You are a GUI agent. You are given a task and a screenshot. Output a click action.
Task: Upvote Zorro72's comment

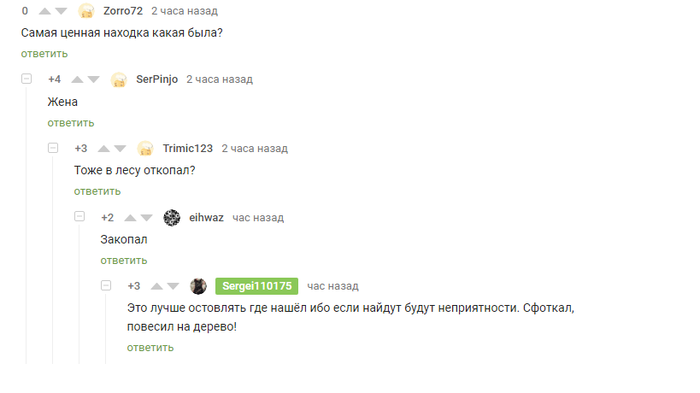pyautogui.click(x=45, y=11)
